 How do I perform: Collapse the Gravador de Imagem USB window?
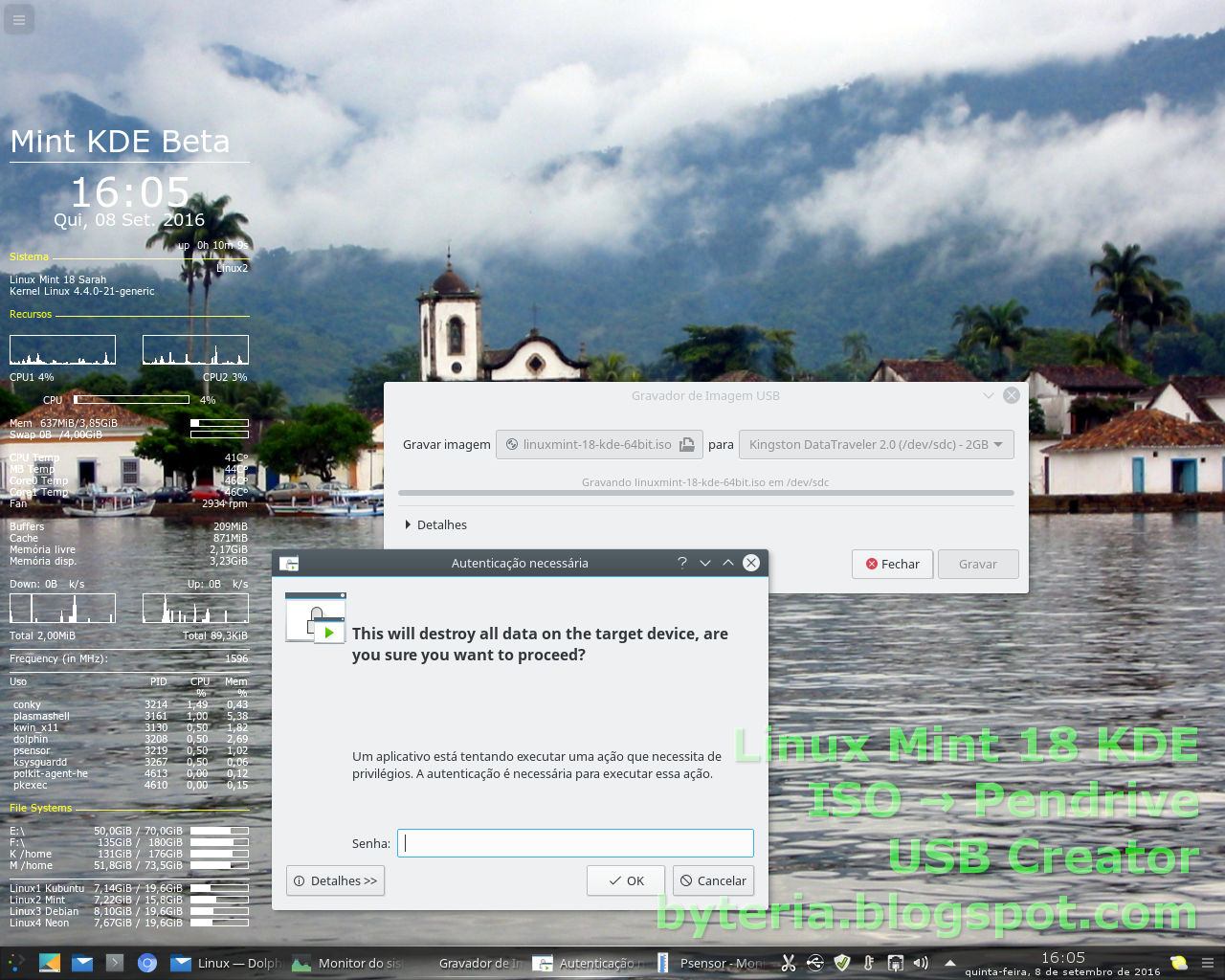coord(989,395)
